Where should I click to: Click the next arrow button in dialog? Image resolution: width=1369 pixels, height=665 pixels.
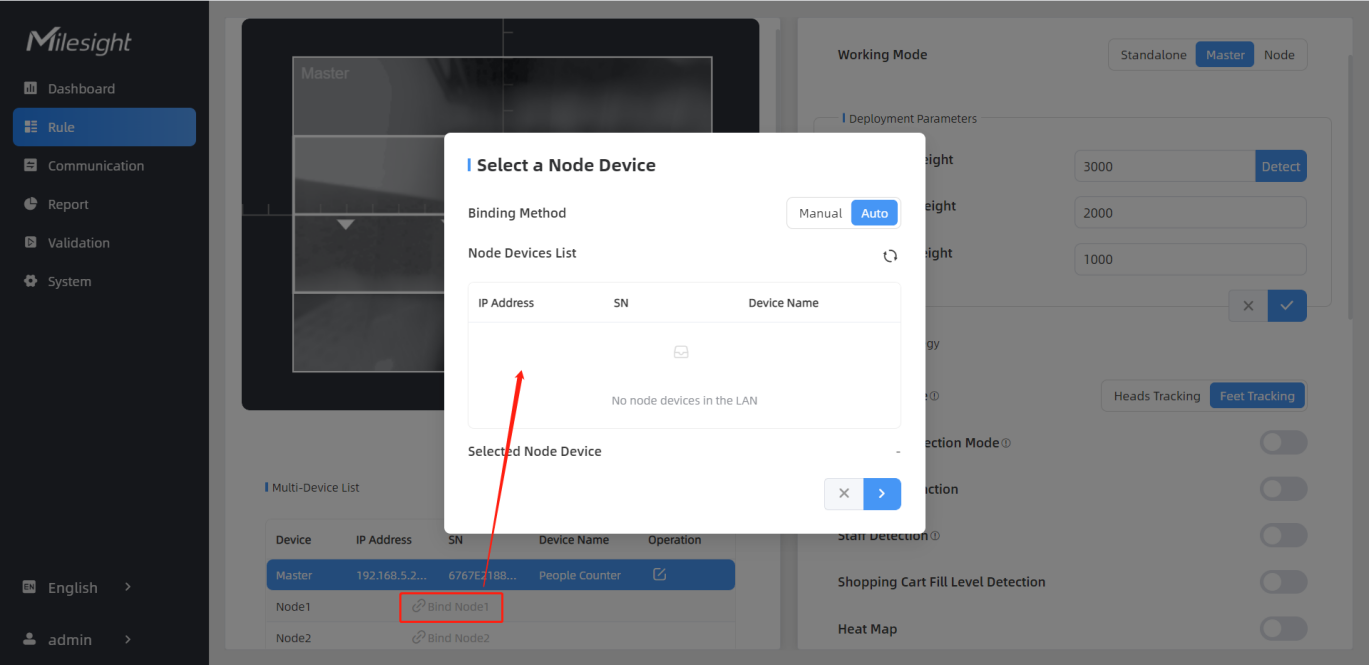tap(881, 494)
